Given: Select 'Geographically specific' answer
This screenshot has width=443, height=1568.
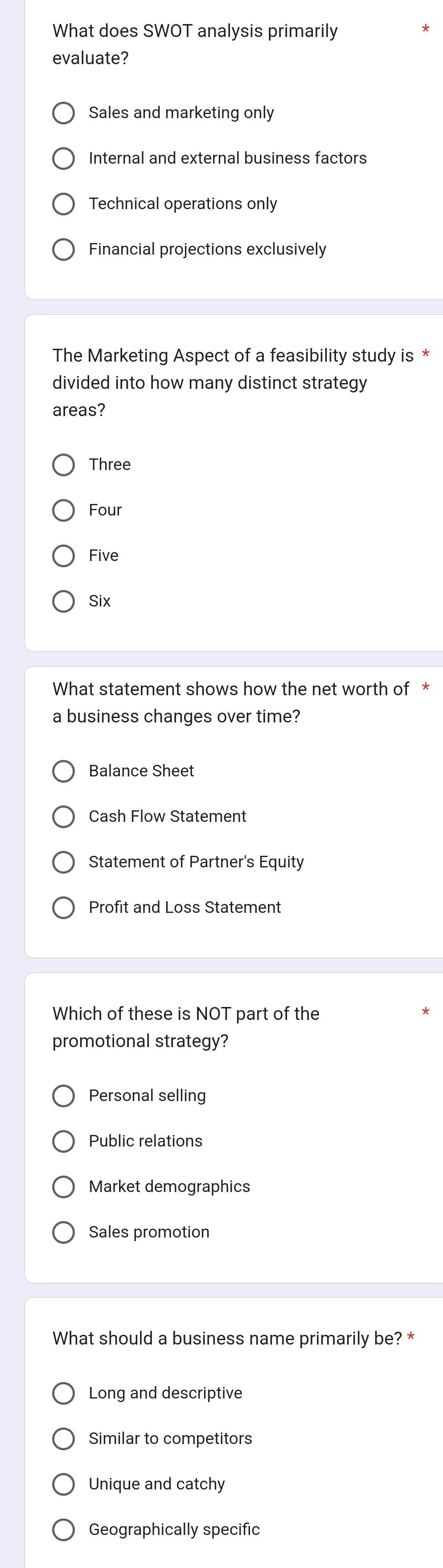Looking at the screenshot, I should (63, 1529).
